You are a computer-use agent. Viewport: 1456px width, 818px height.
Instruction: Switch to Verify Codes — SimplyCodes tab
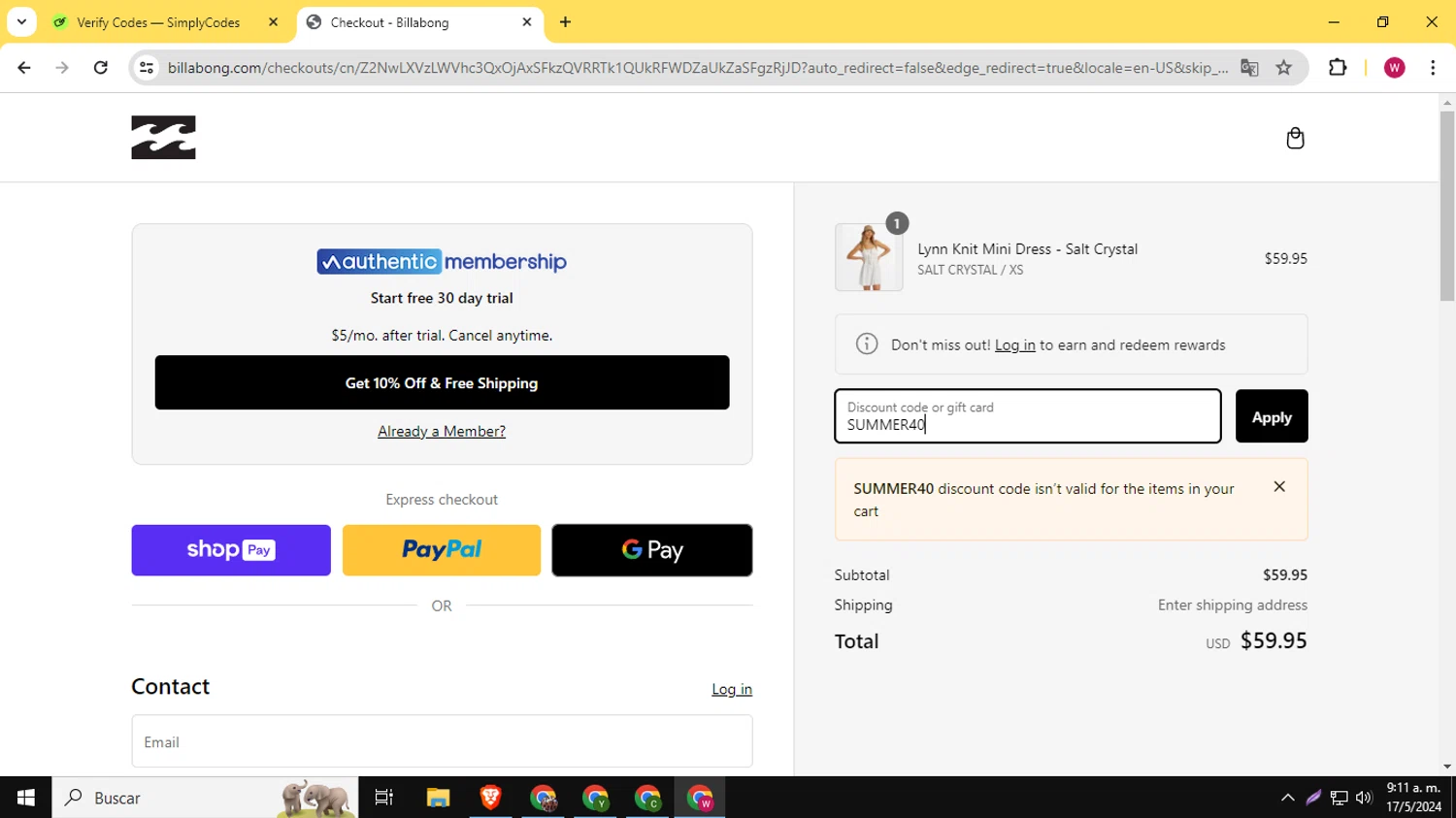pos(158,22)
